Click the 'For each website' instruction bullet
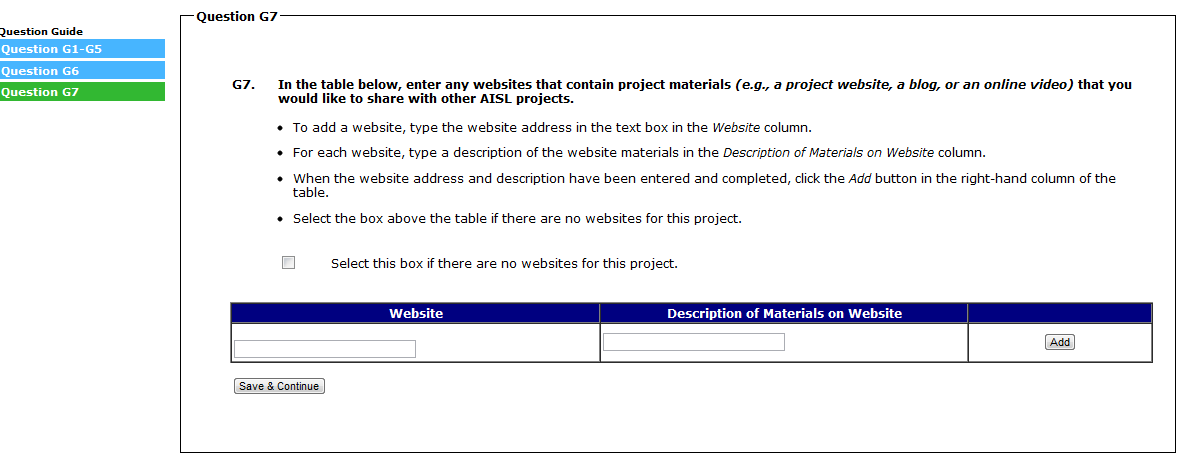1178x459 pixels. click(x=639, y=153)
